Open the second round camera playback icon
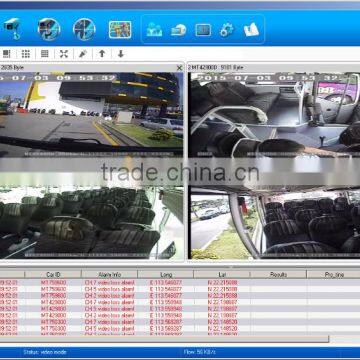The height and width of the screenshot is (360, 360). [x=49, y=29]
